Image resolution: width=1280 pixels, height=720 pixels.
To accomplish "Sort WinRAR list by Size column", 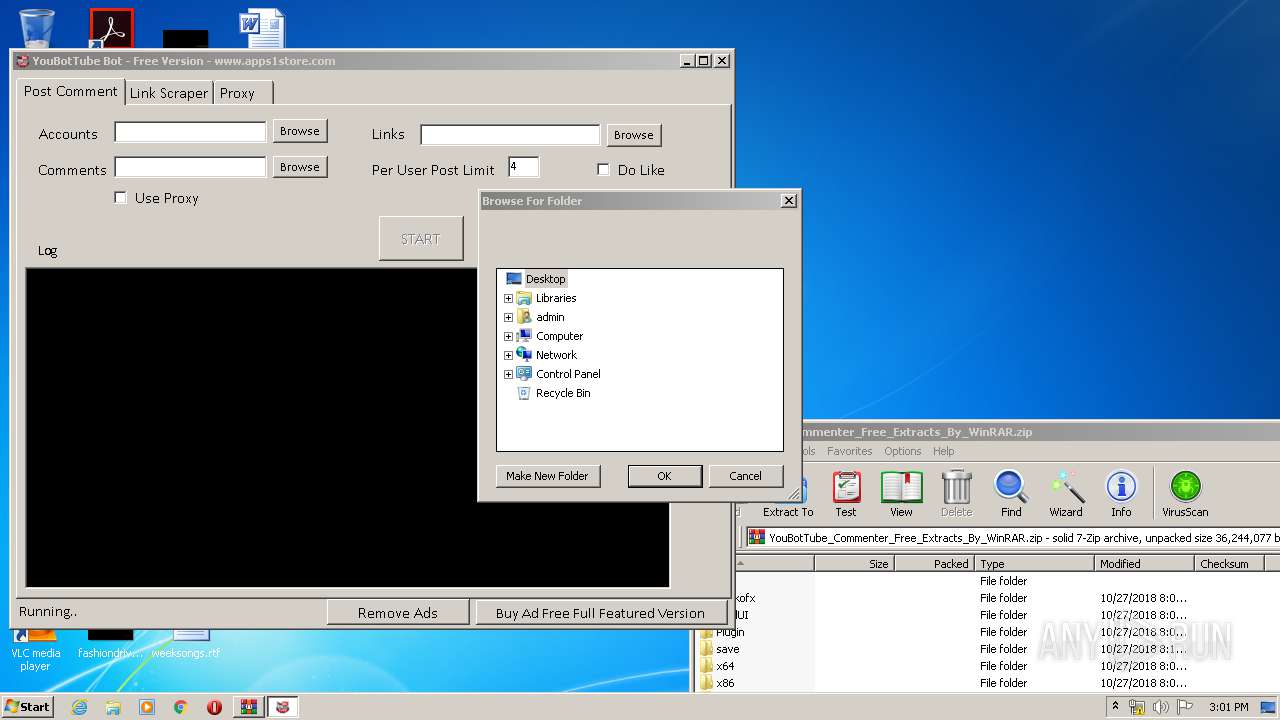I will 854,564.
